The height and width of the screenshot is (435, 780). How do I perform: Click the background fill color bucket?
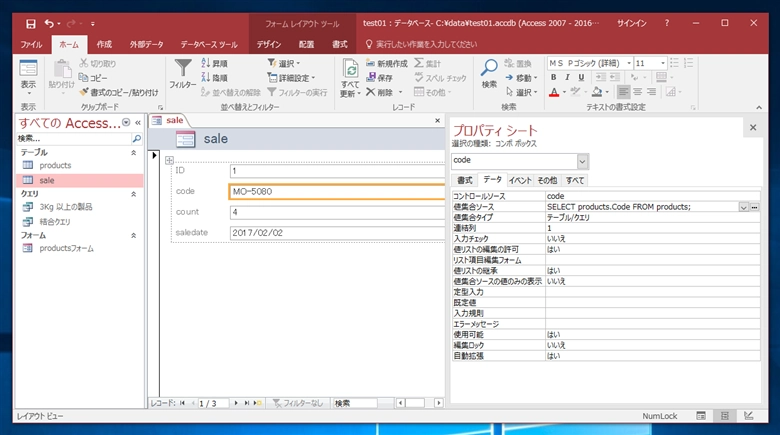click(x=597, y=92)
